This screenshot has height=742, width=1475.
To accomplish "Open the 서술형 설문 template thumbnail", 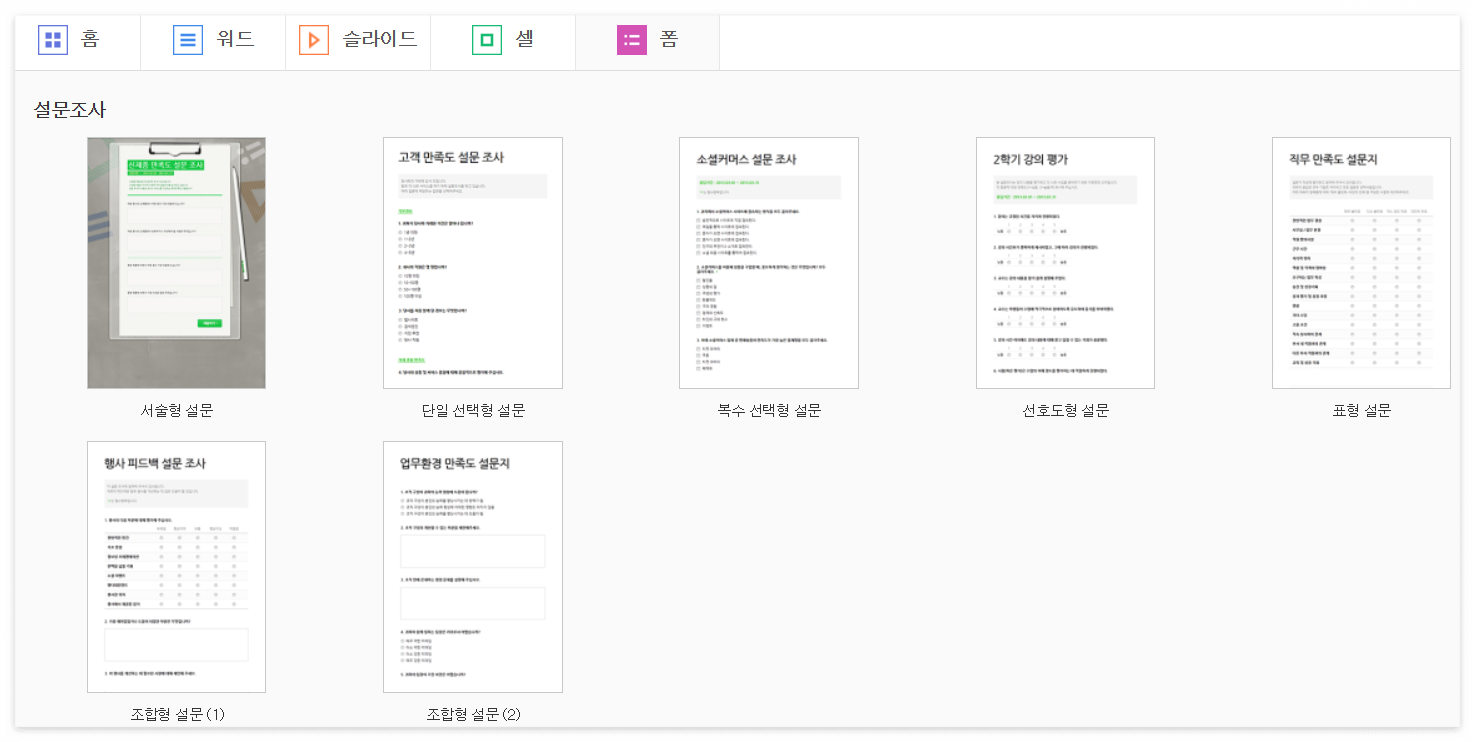I will coord(176,262).
